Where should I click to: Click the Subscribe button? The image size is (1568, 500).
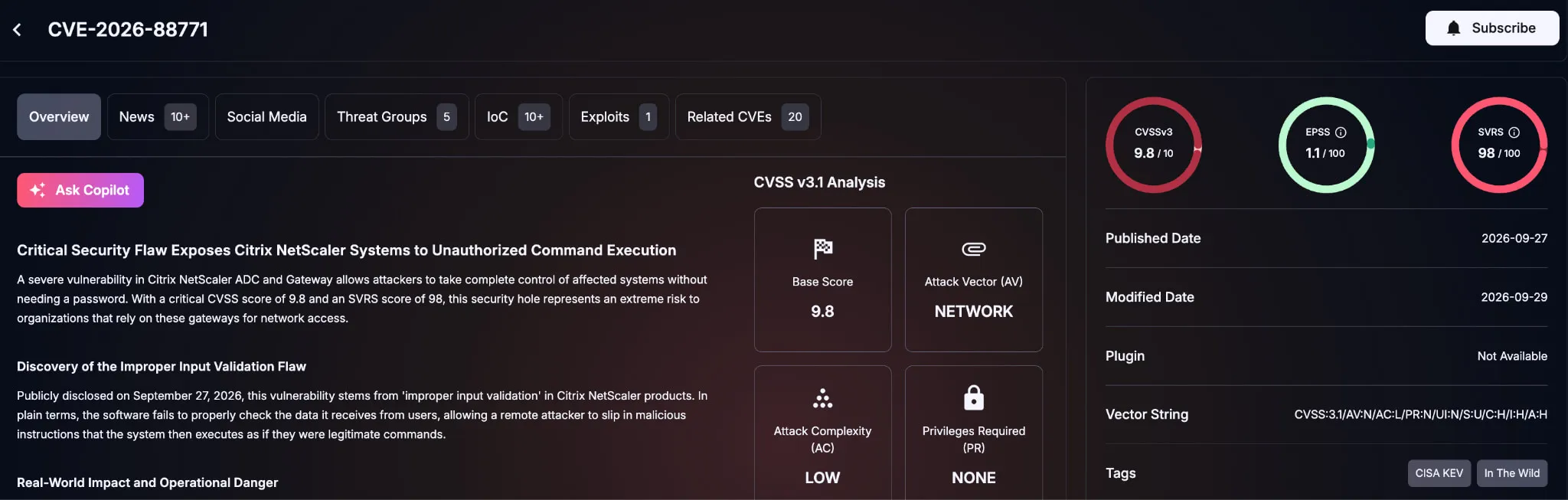tap(1491, 28)
